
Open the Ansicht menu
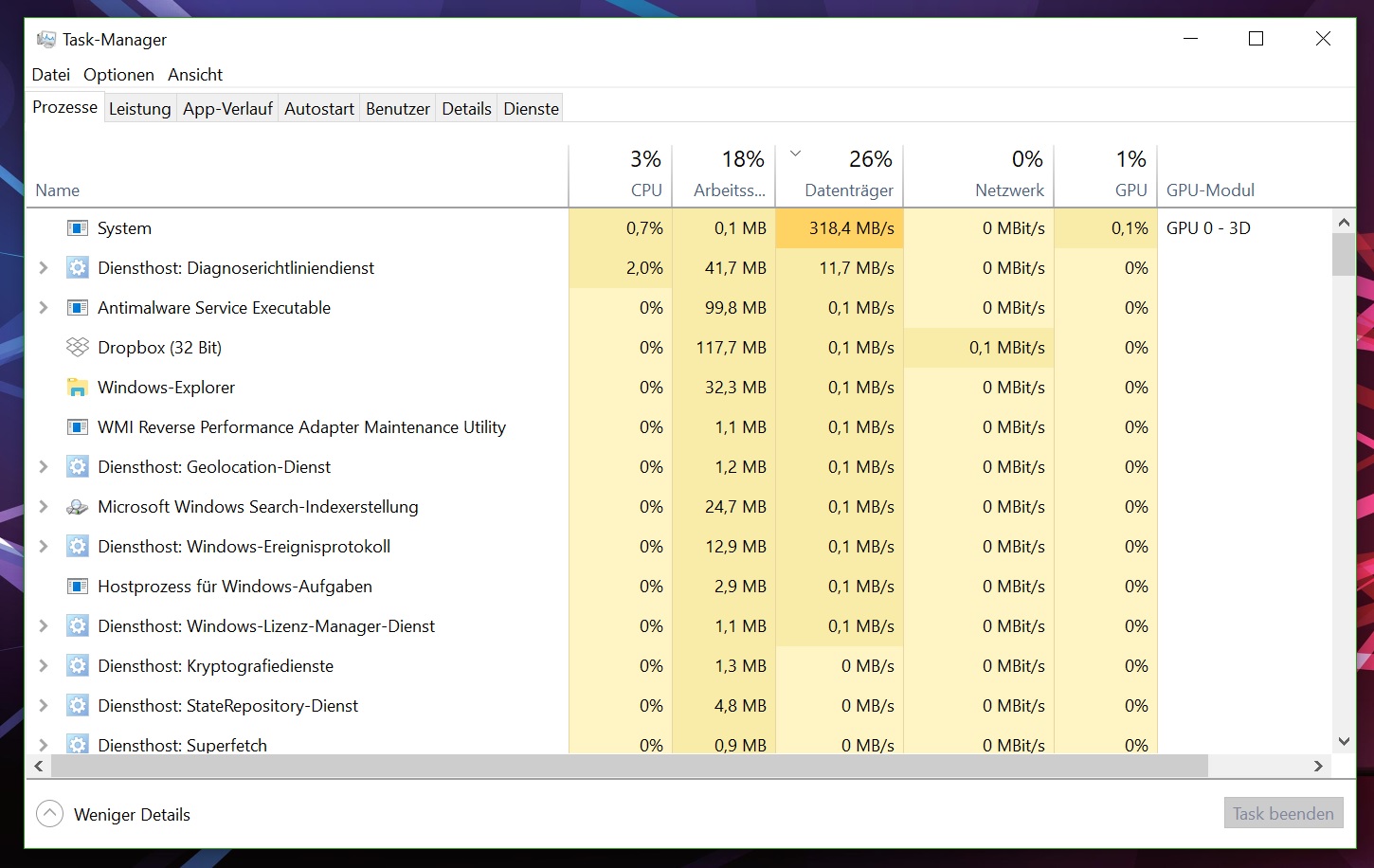(195, 75)
